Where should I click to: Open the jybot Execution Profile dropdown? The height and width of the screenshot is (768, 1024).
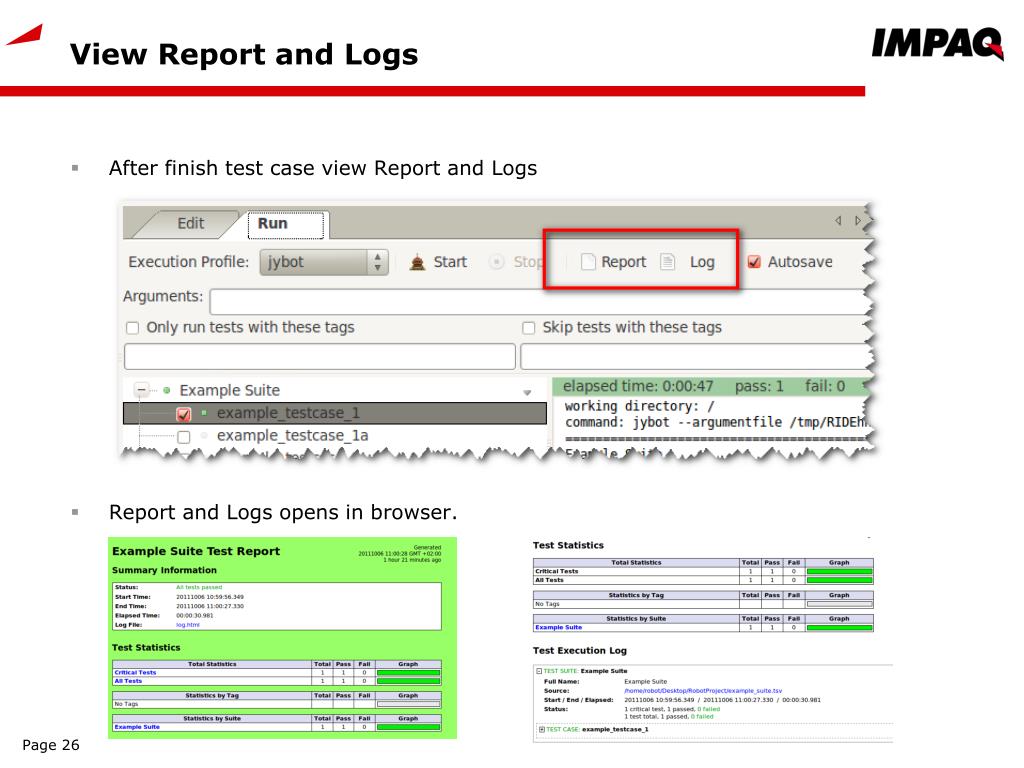click(x=324, y=263)
